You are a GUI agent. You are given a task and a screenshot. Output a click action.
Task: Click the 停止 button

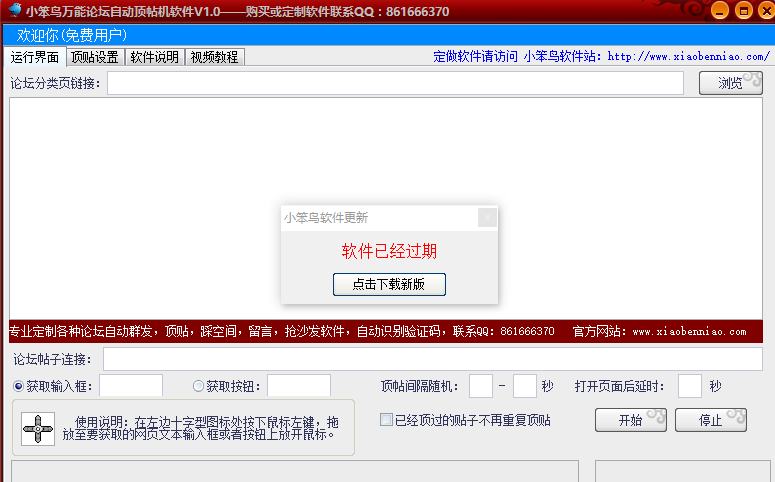click(711, 420)
